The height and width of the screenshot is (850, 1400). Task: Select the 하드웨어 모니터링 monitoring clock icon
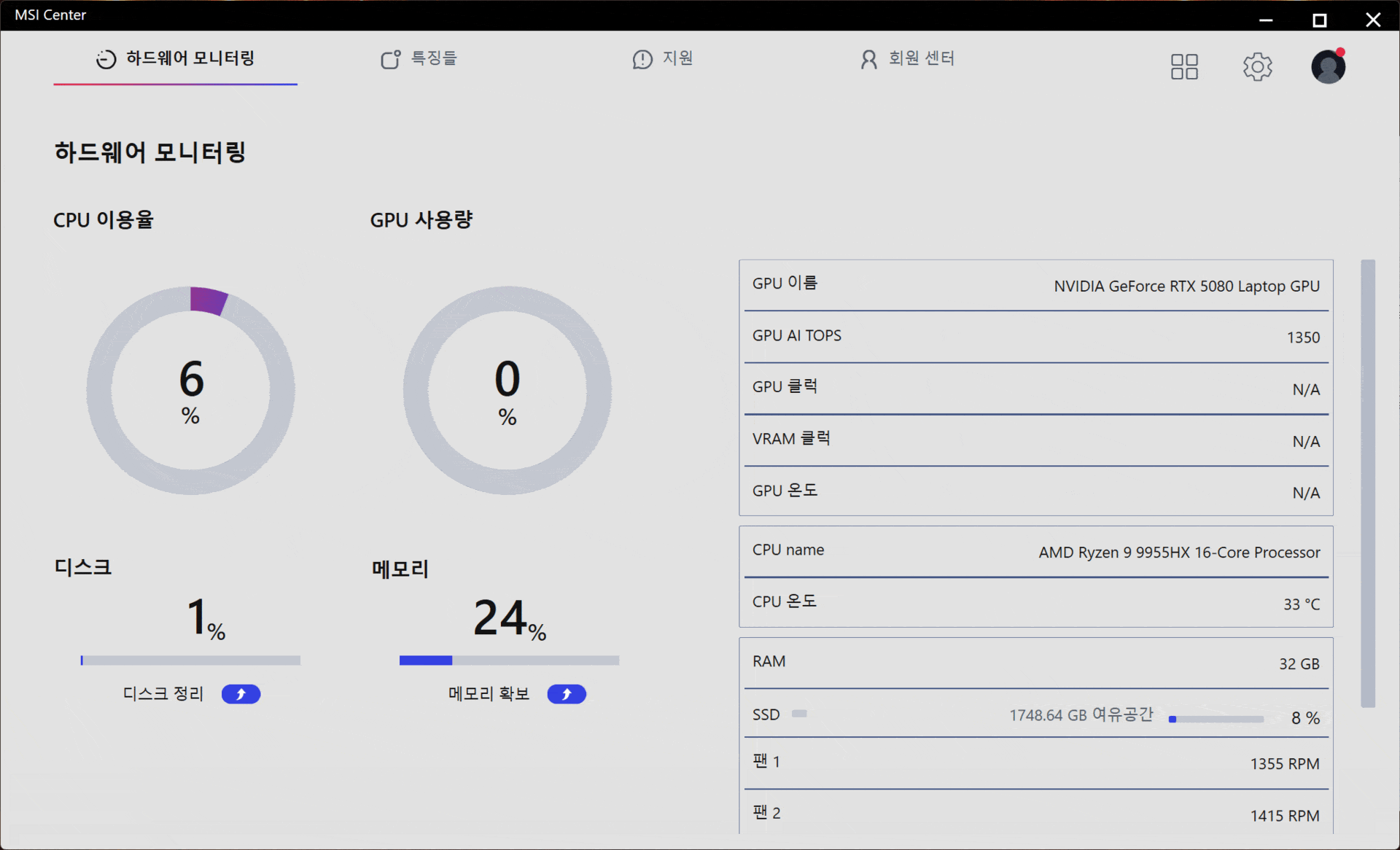pos(104,59)
